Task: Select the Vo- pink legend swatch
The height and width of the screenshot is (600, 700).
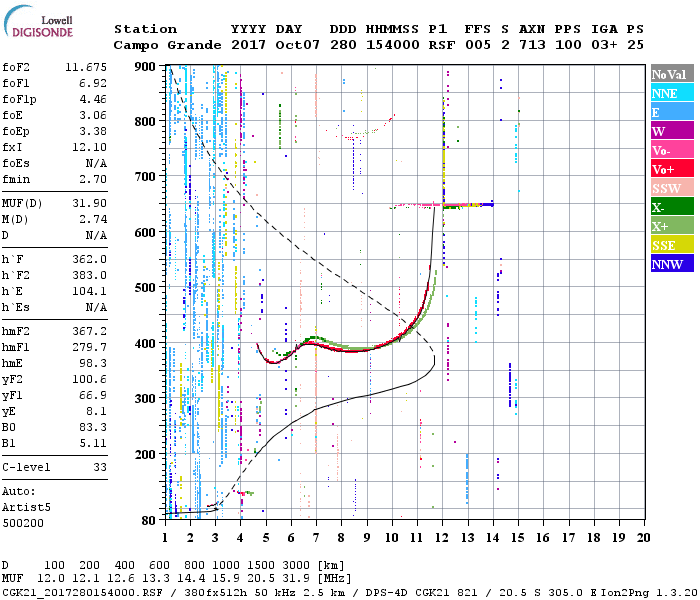Action: point(671,150)
